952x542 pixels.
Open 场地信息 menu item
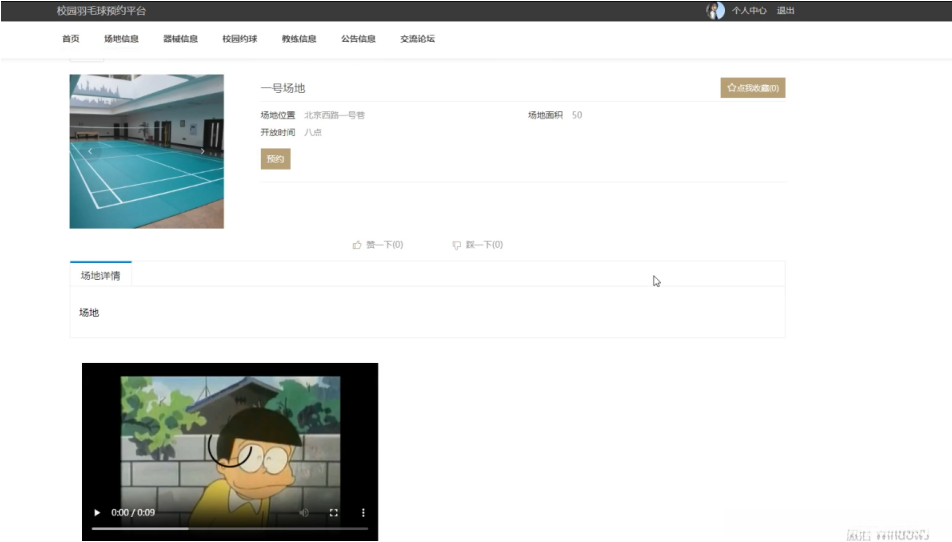[x=121, y=38]
